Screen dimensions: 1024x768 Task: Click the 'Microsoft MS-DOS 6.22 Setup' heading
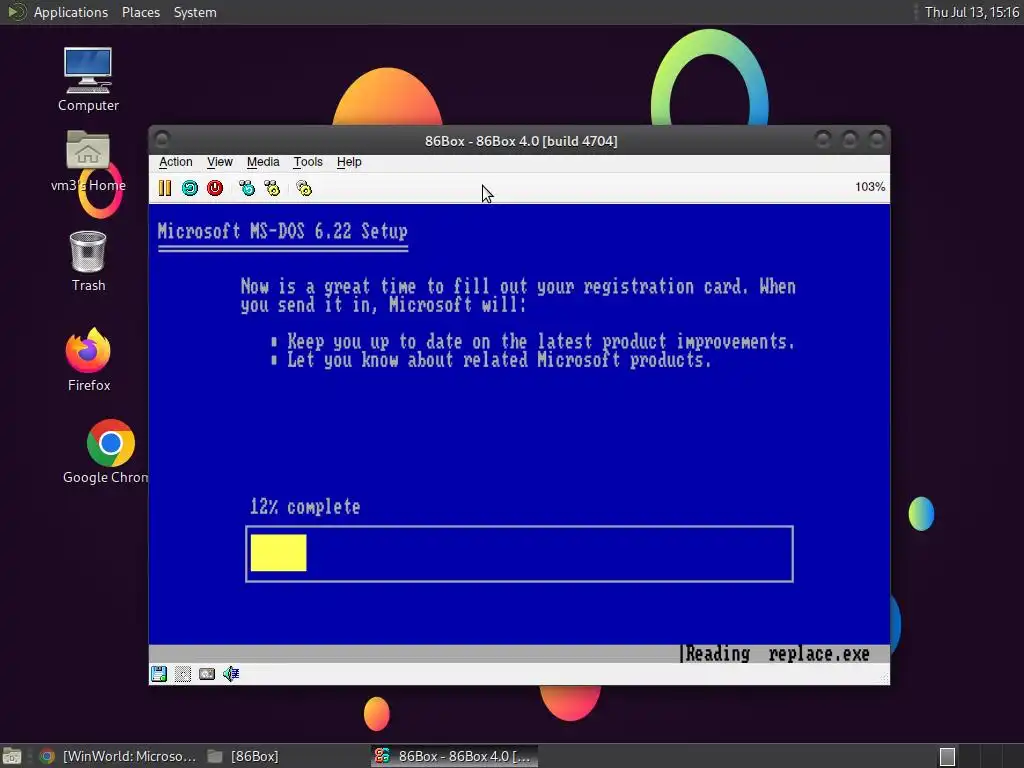tap(283, 231)
